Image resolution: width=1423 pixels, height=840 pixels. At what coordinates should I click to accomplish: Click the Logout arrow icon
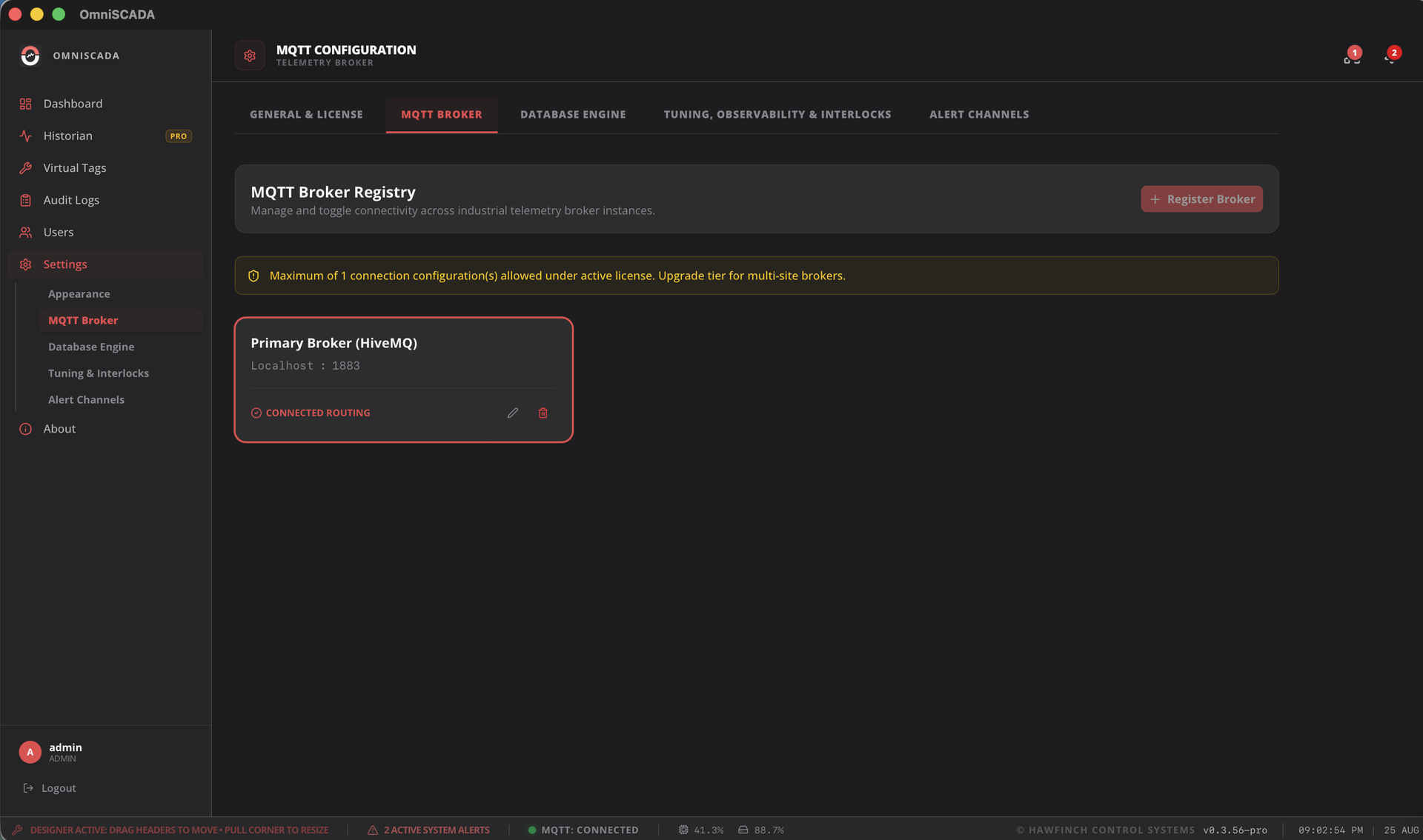pyautogui.click(x=28, y=788)
